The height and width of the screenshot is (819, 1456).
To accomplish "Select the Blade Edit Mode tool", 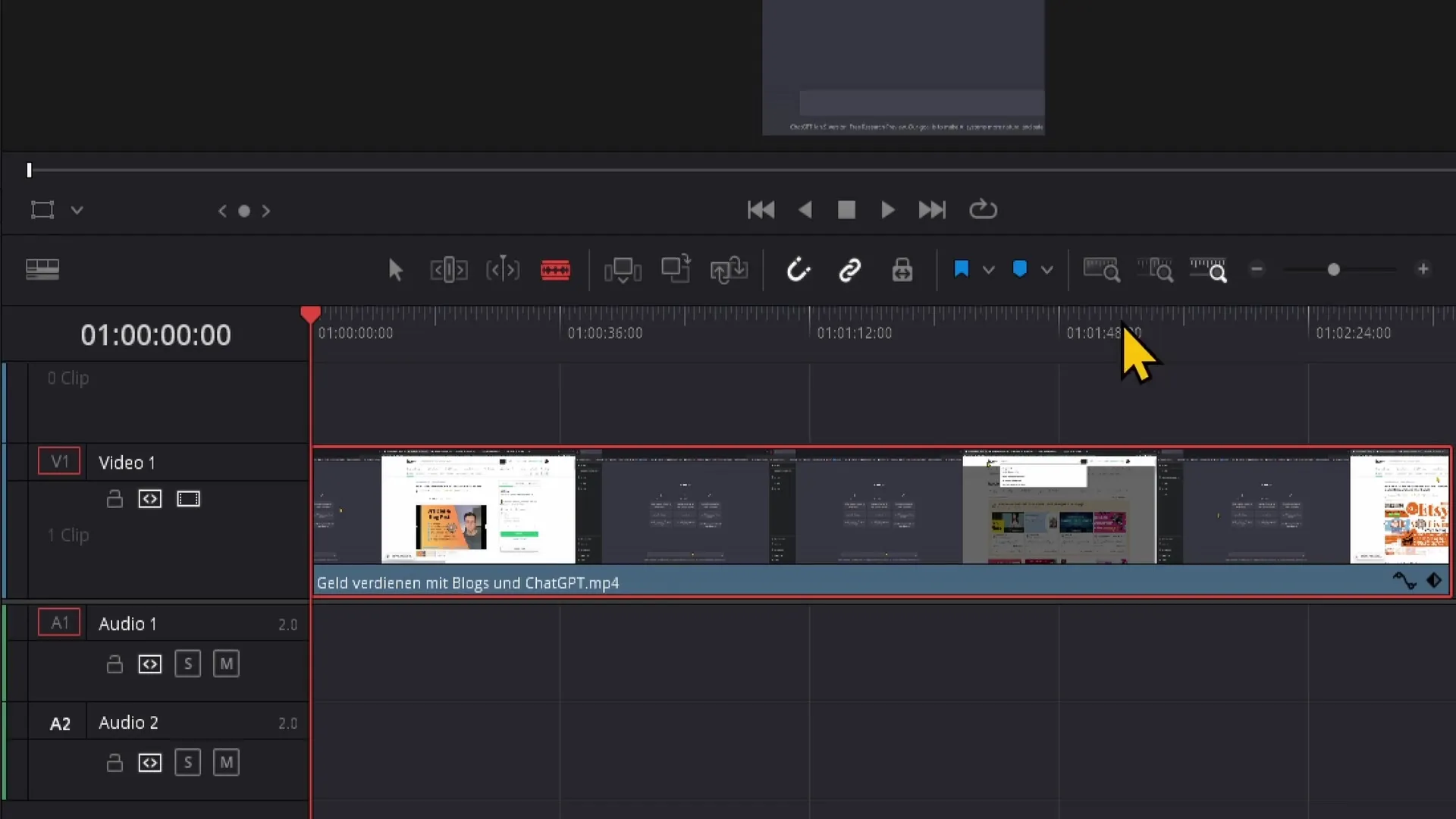I will [x=555, y=270].
